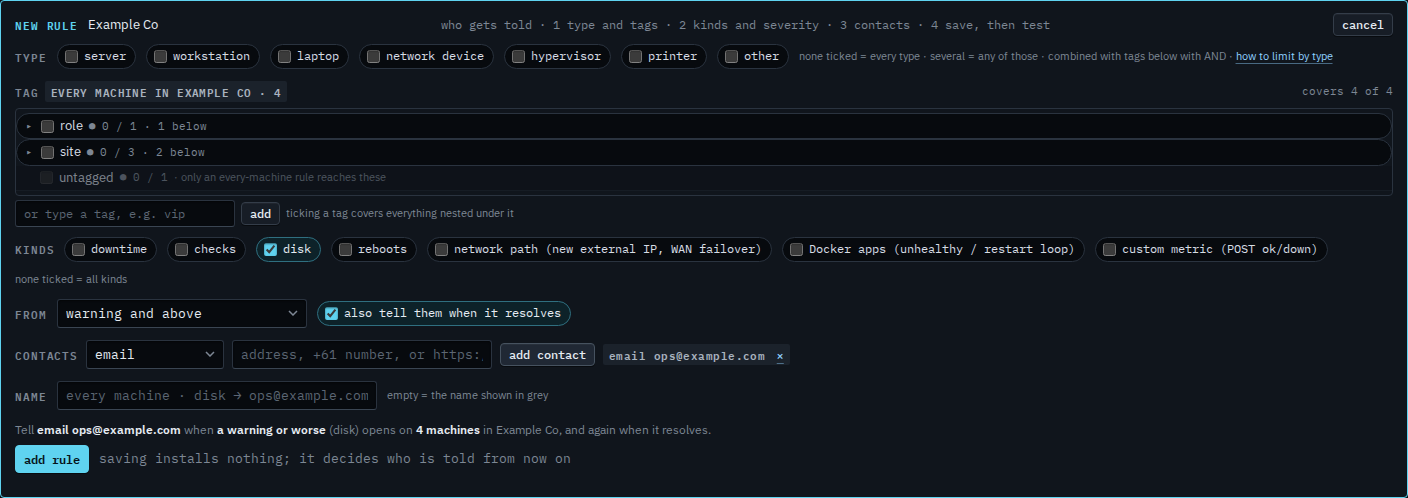Untick the disk kind
Viewport: 1408px width, 498px height.
(x=270, y=250)
